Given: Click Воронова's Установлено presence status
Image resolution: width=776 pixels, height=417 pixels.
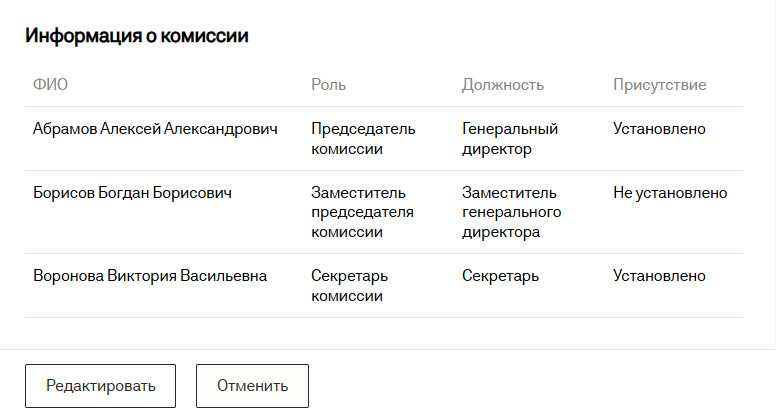Looking at the screenshot, I should [659, 276].
